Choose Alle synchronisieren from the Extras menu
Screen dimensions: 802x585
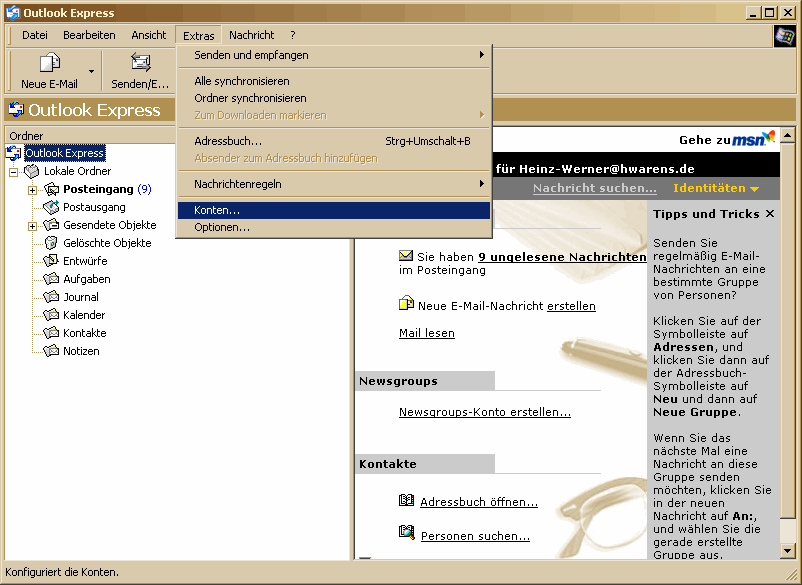click(334, 81)
